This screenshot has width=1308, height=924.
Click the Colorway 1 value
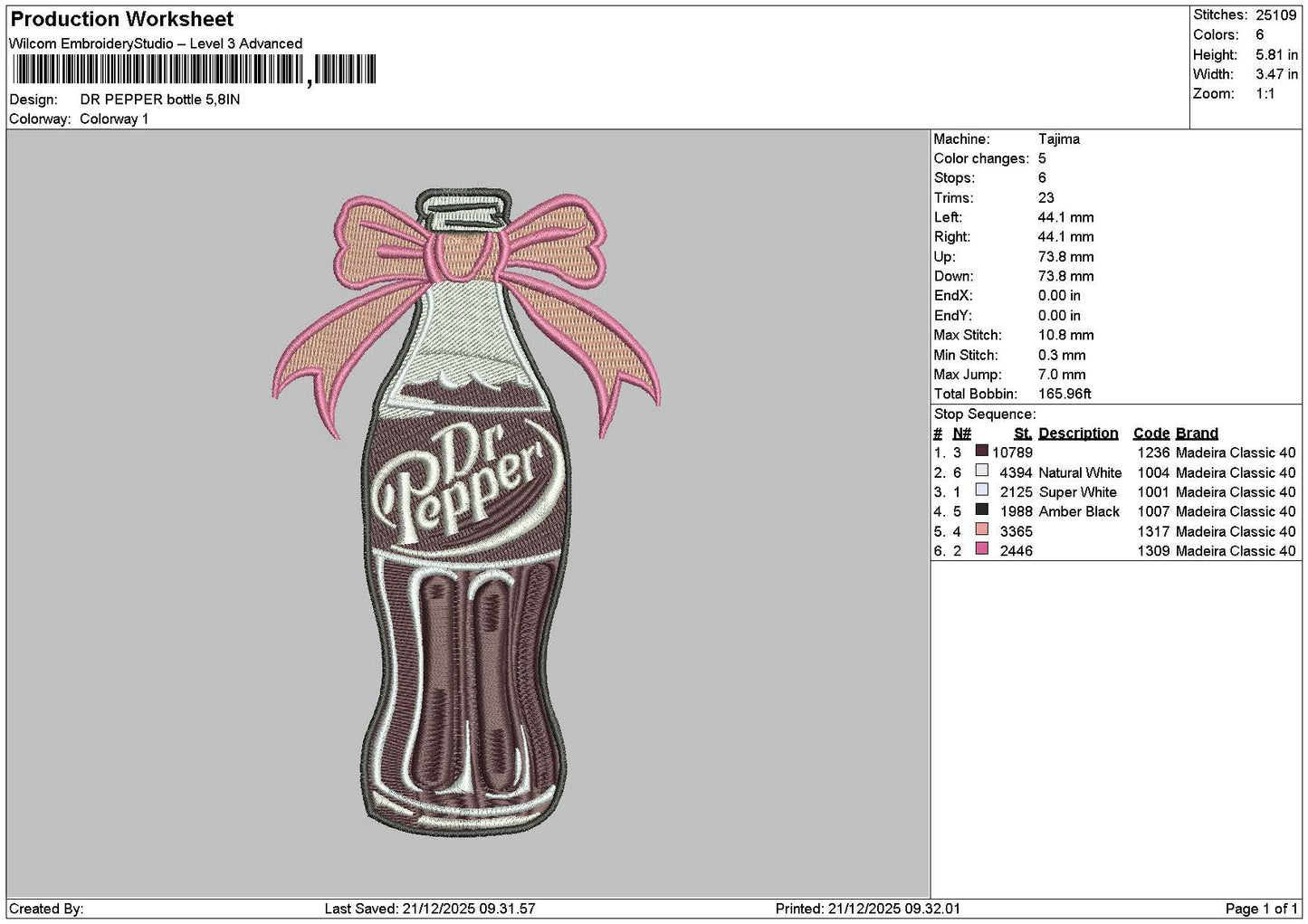point(114,119)
